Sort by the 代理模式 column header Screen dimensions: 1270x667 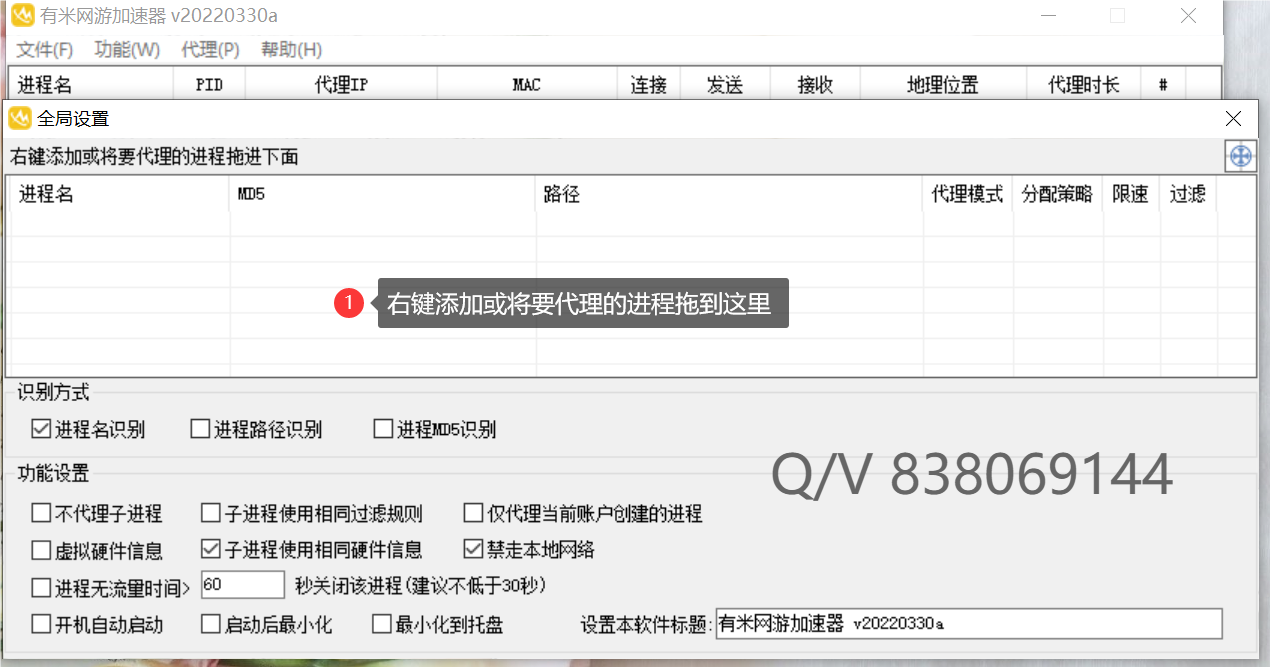click(967, 194)
